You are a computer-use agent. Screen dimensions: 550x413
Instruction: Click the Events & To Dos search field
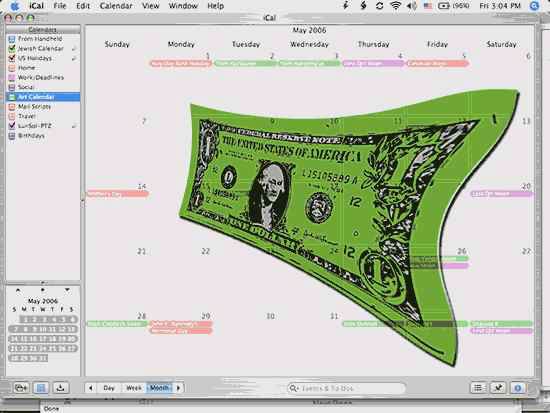[x=346, y=388]
